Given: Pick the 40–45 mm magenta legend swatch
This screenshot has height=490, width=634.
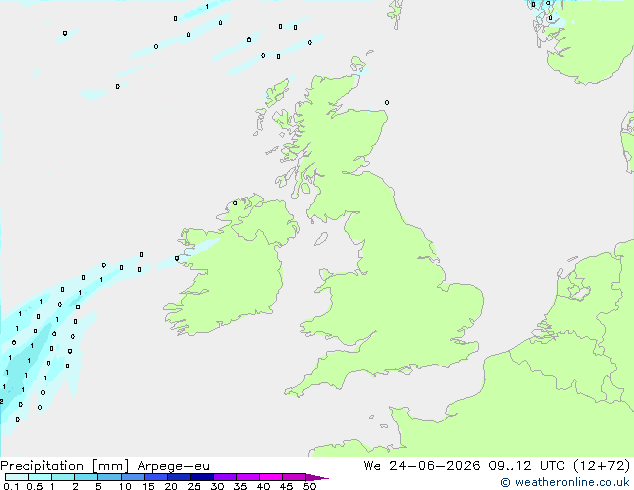Looking at the screenshot, I should 271,477.
